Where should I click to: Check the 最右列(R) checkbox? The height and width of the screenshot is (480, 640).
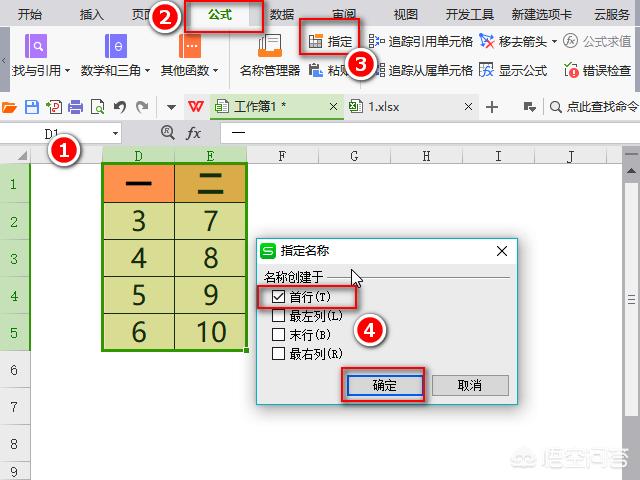click(278, 353)
